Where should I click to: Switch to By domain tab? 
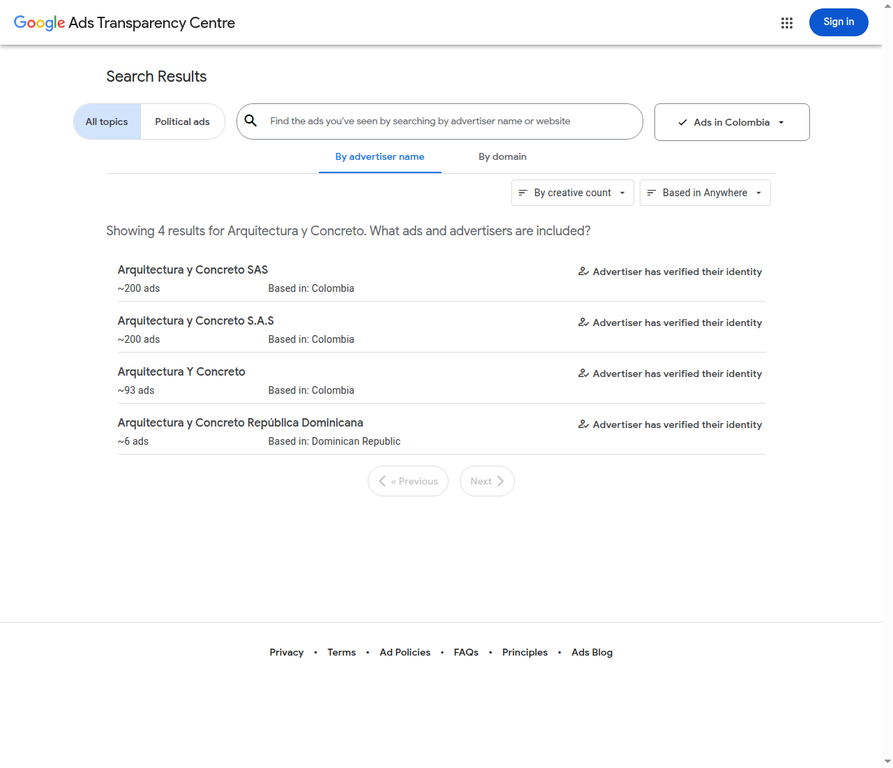(x=502, y=157)
